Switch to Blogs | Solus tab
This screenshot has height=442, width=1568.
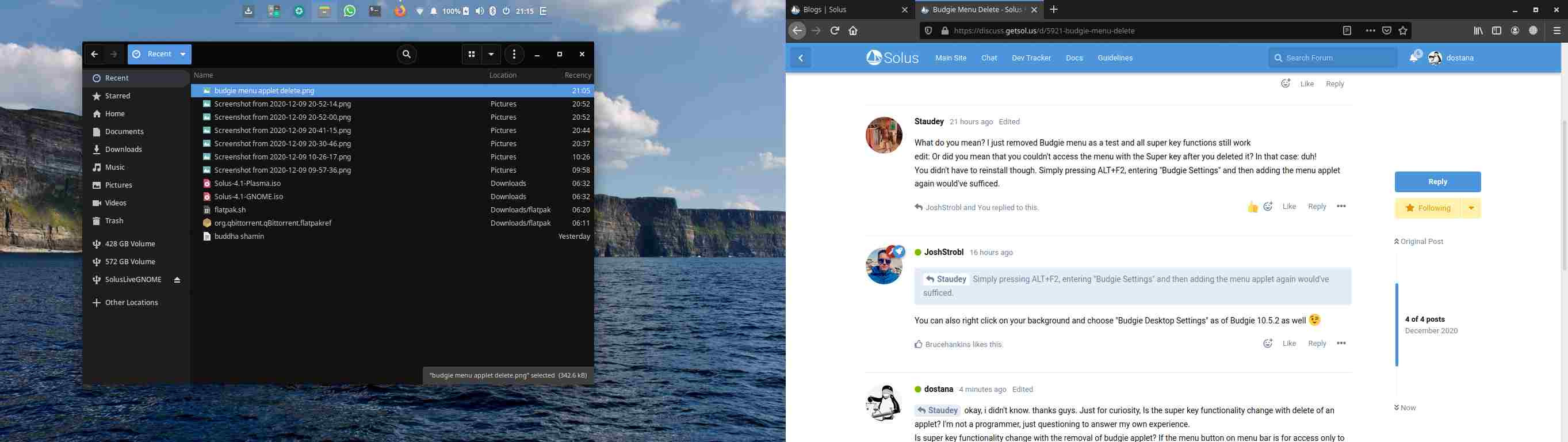pyautogui.click(x=846, y=10)
